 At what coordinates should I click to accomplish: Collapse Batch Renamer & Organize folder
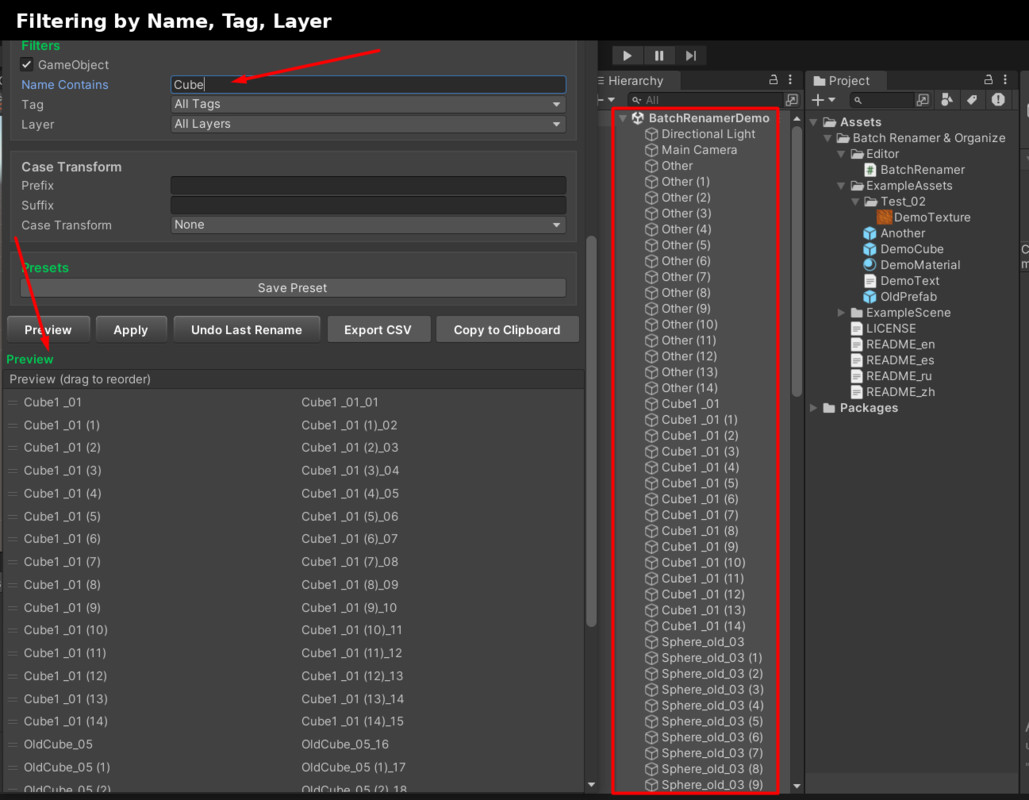828,138
